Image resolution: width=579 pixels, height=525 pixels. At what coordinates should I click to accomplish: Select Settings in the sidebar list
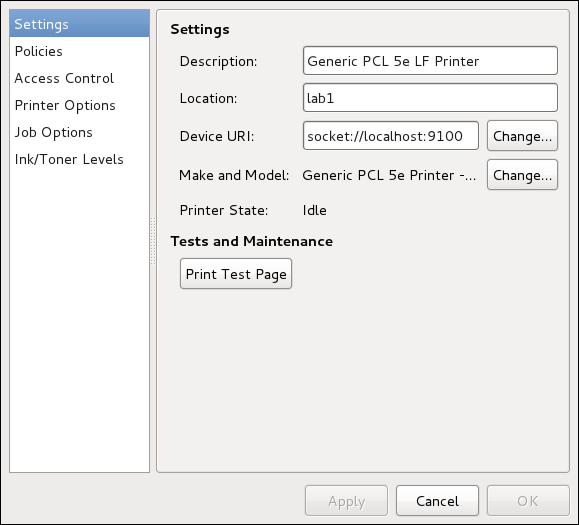click(79, 24)
